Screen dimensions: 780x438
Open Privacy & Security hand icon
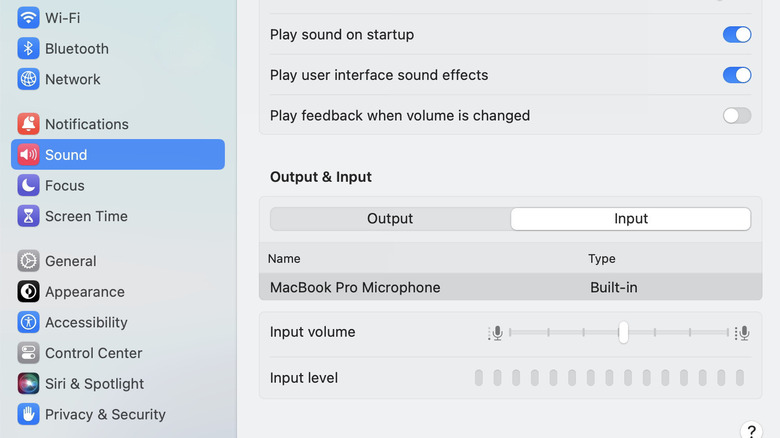(28, 414)
